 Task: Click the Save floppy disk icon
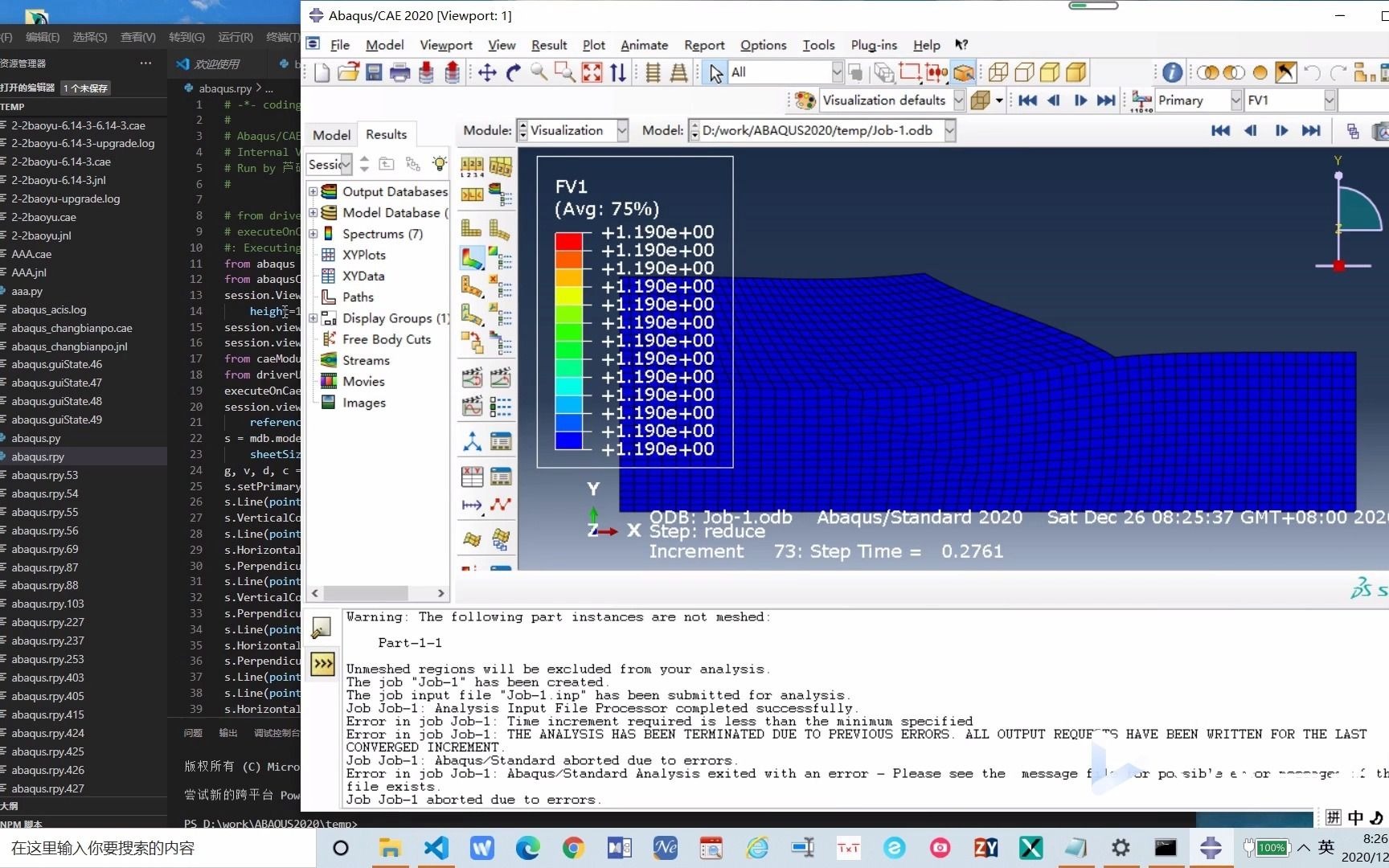click(374, 73)
